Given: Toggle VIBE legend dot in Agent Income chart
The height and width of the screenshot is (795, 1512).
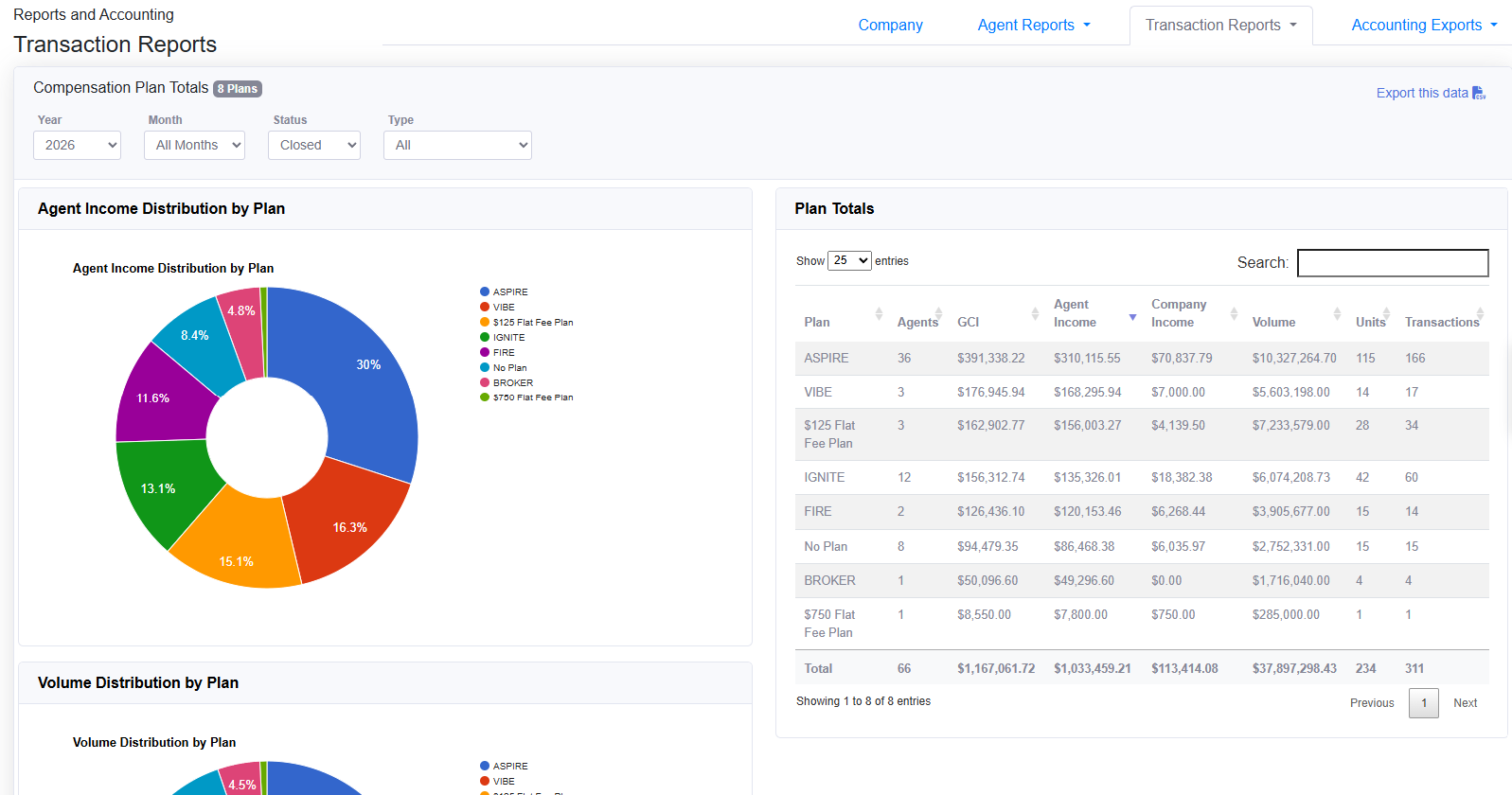Looking at the screenshot, I should point(485,307).
